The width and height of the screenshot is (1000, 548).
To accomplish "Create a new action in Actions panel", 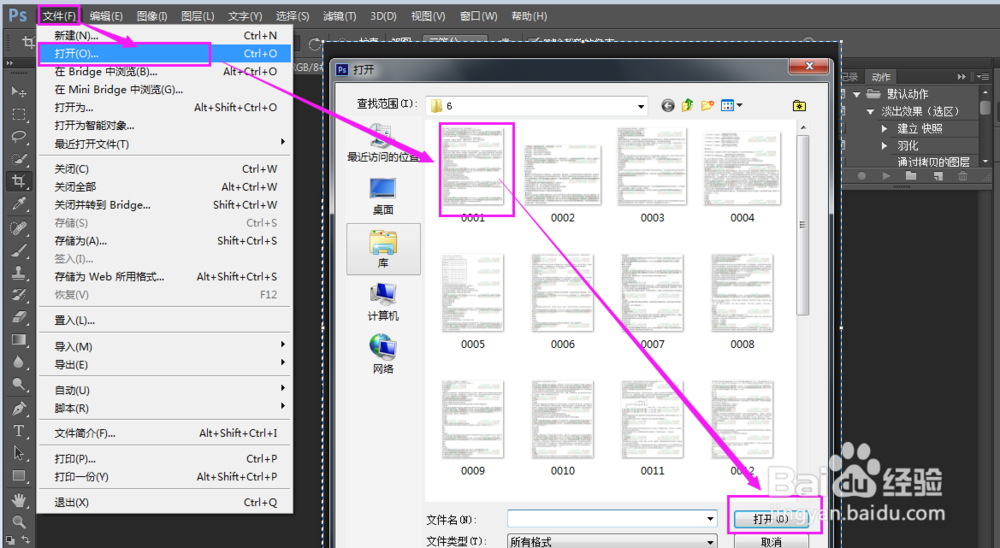I will point(938,176).
